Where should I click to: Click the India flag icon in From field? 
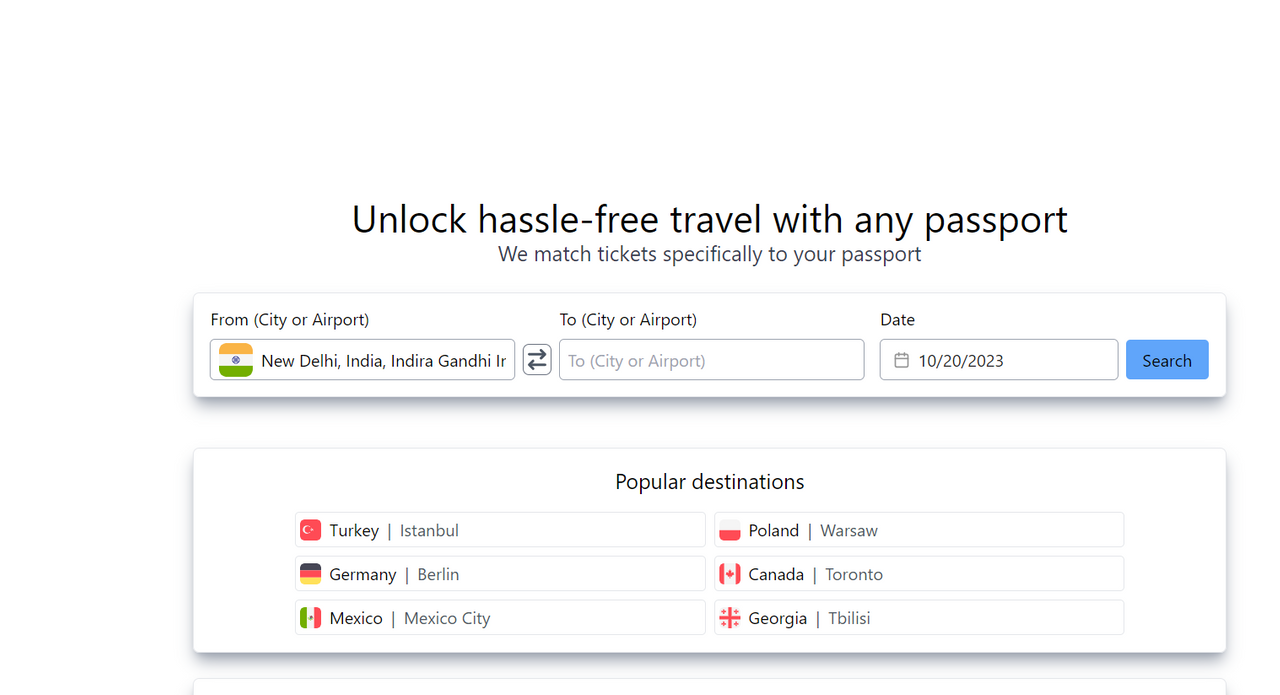point(236,360)
